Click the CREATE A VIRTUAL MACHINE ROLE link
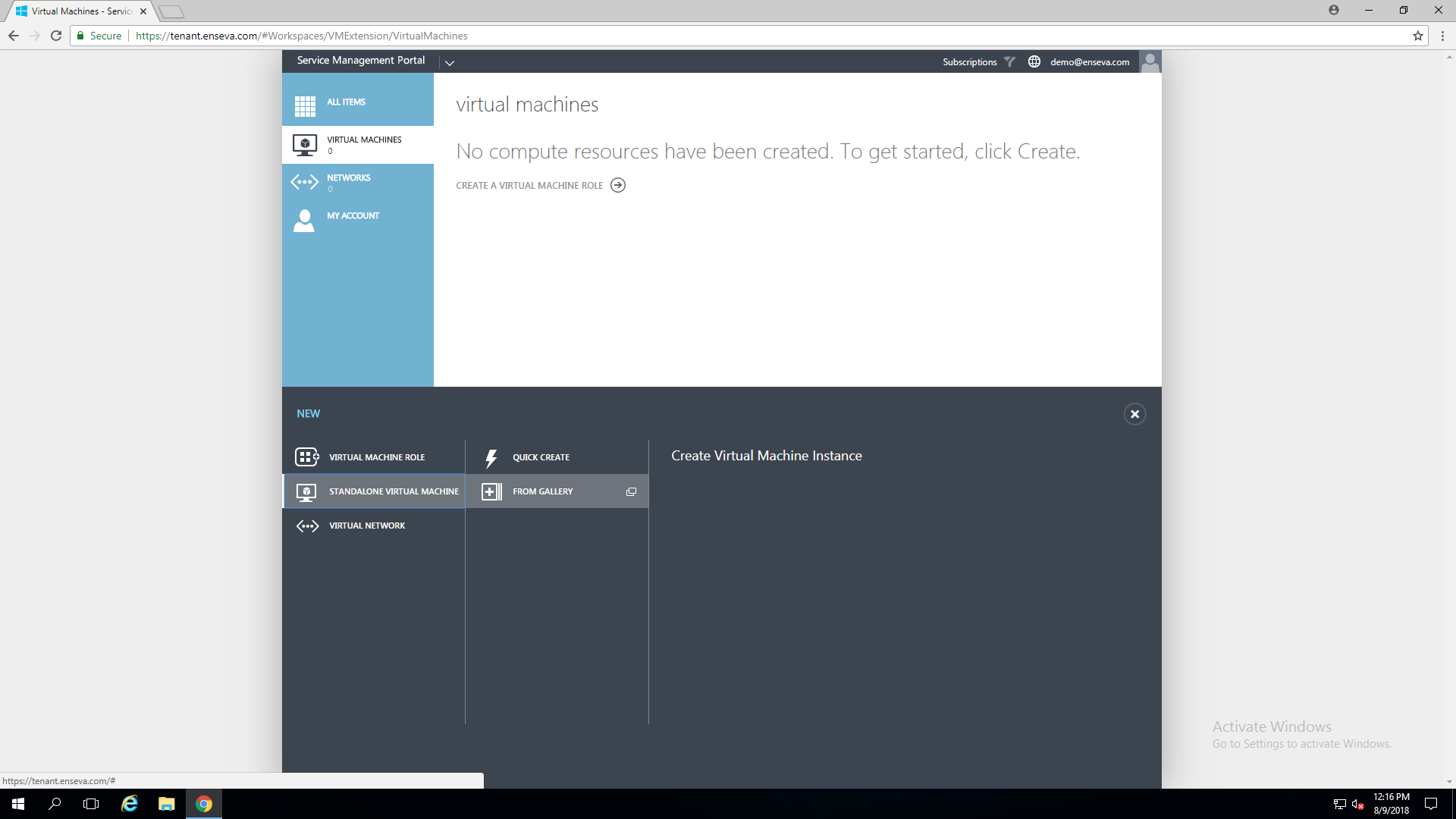Image resolution: width=1456 pixels, height=819 pixels. (x=529, y=185)
